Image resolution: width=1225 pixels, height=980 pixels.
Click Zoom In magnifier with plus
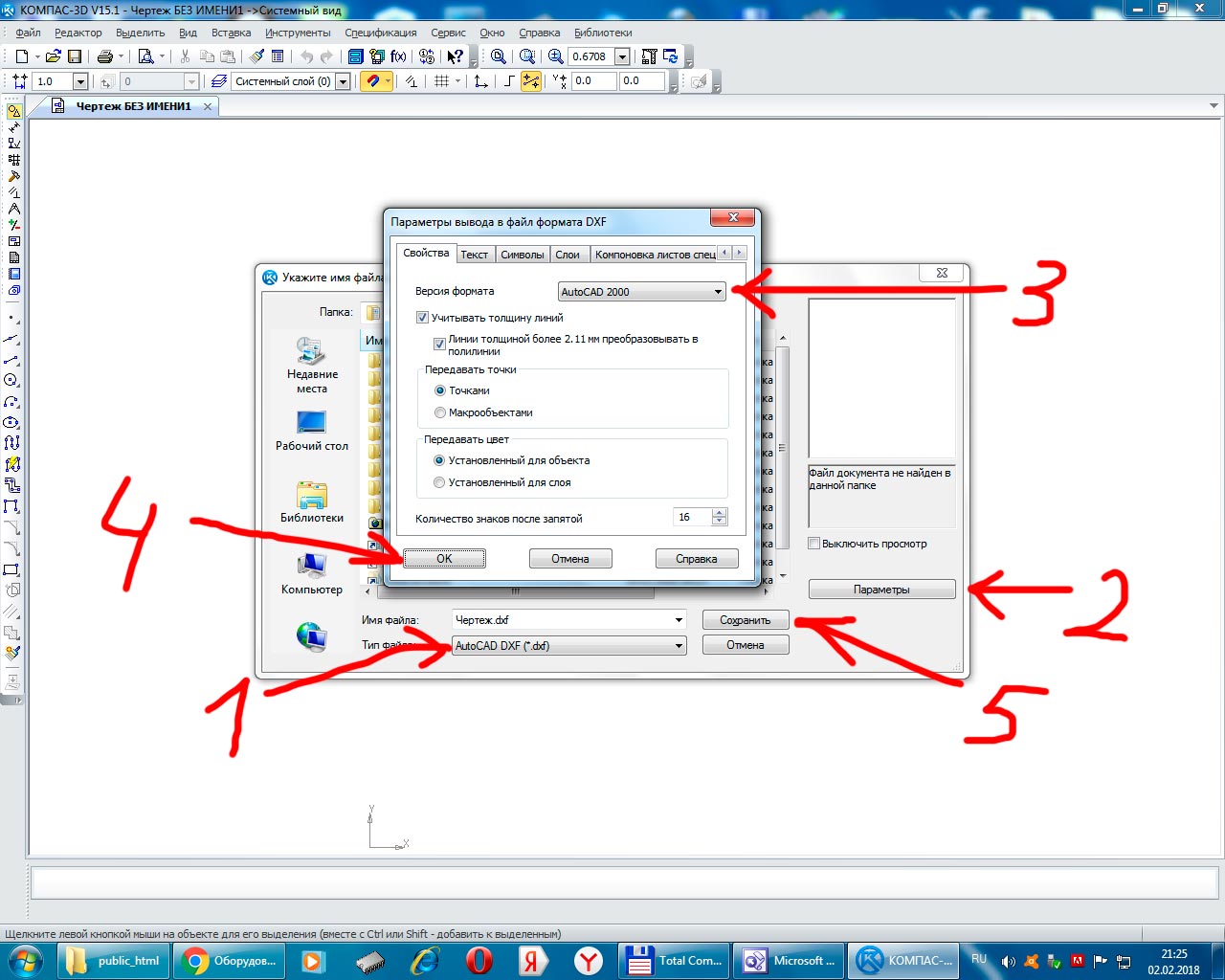coord(556,56)
